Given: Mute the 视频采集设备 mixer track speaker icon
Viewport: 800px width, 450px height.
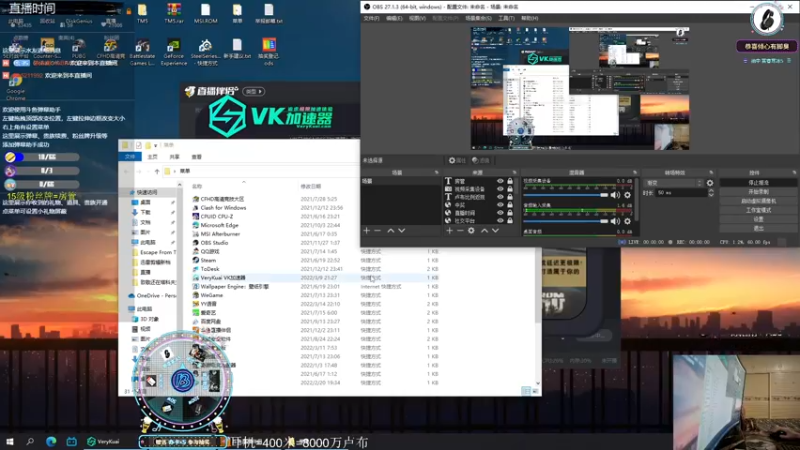Looking at the screenshot, I should pyautogui.click(x=615, y=195).
